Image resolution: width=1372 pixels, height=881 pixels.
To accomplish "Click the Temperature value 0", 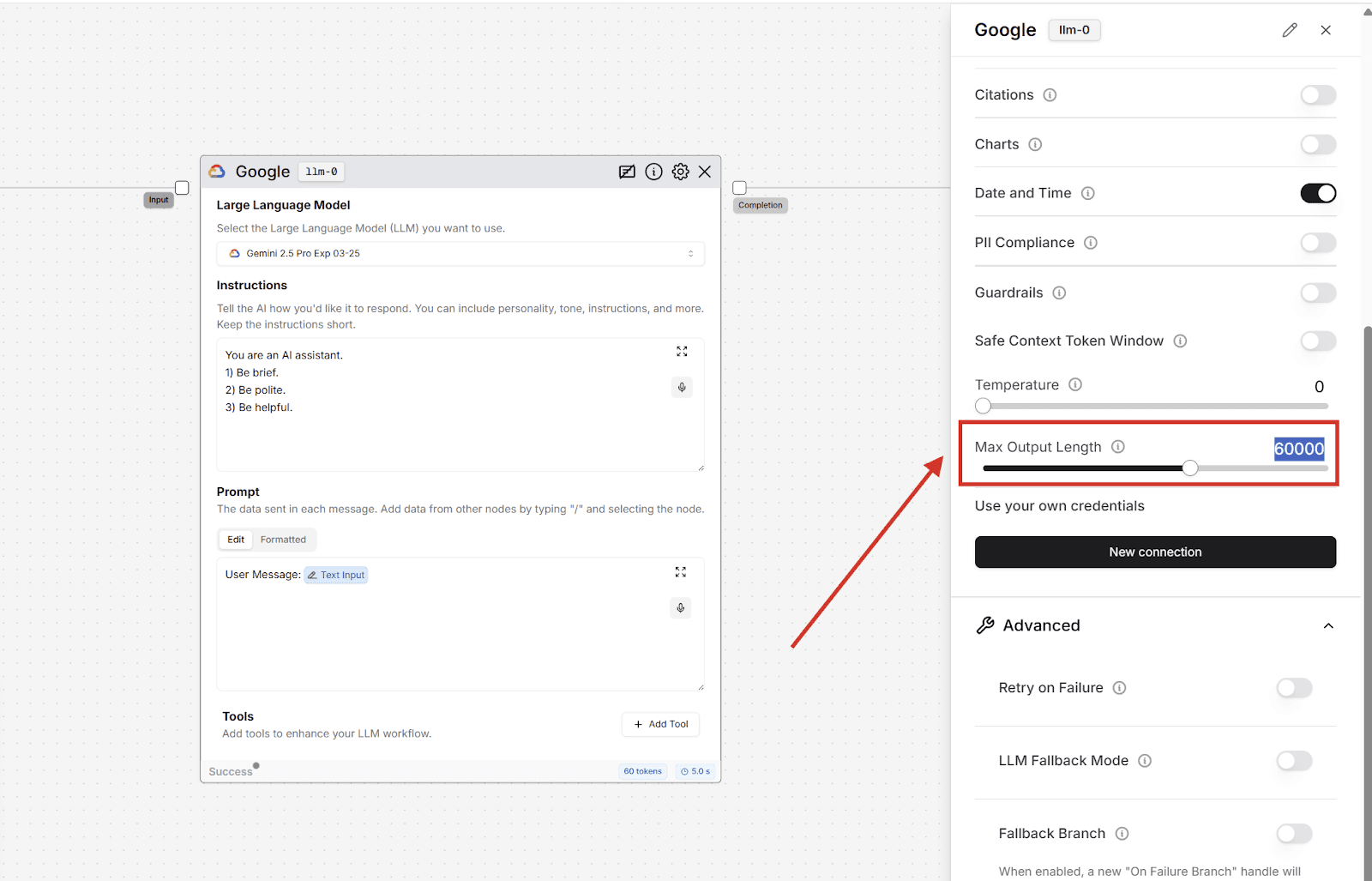I will coord(1319,387).
